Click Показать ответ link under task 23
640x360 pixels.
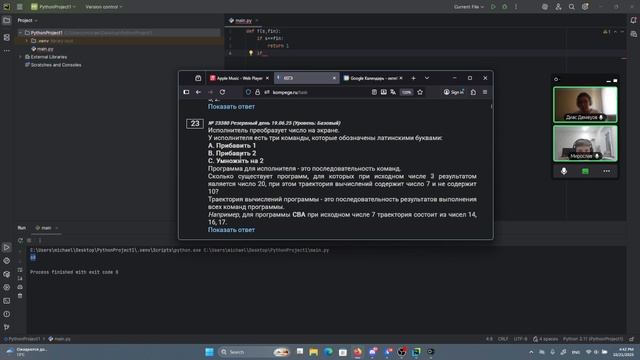coord(231,230)
